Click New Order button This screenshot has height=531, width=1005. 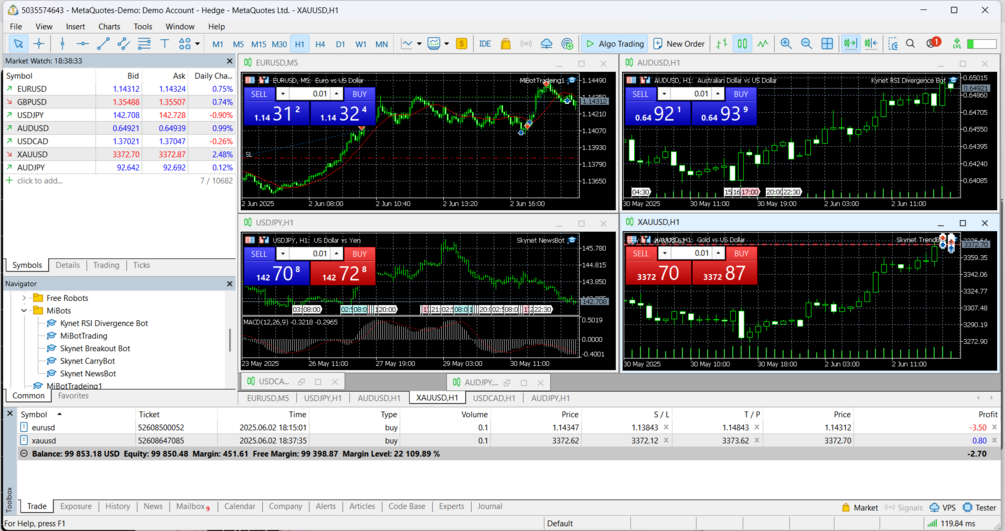[678, 44]
